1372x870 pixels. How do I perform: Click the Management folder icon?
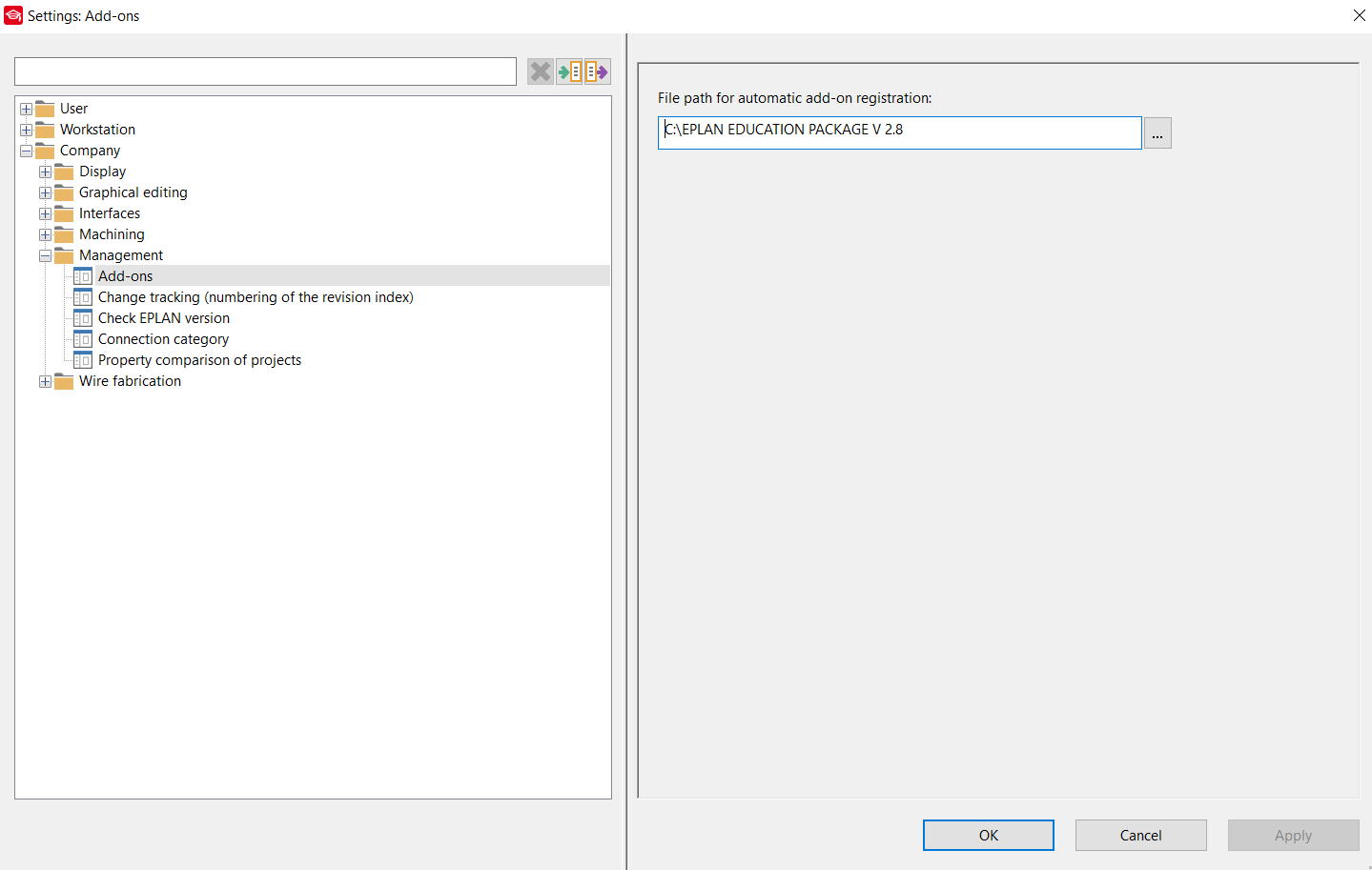(x=64, y=255)
